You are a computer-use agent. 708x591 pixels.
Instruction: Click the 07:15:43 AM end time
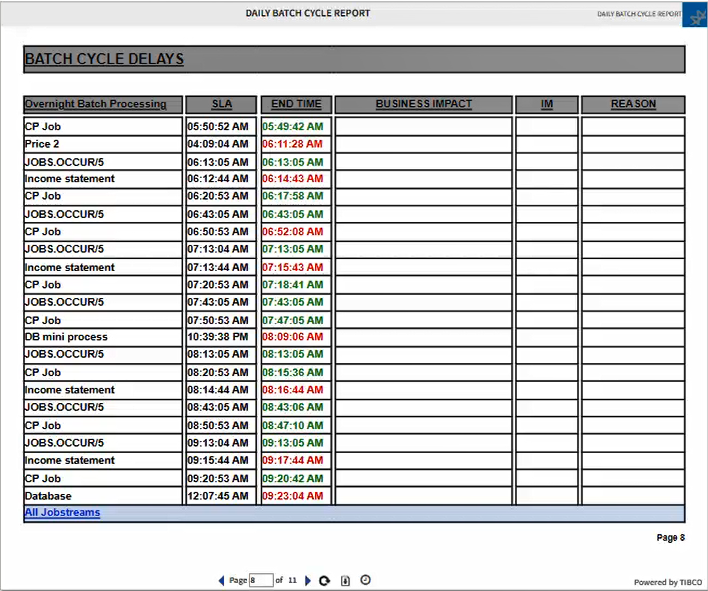293,267
